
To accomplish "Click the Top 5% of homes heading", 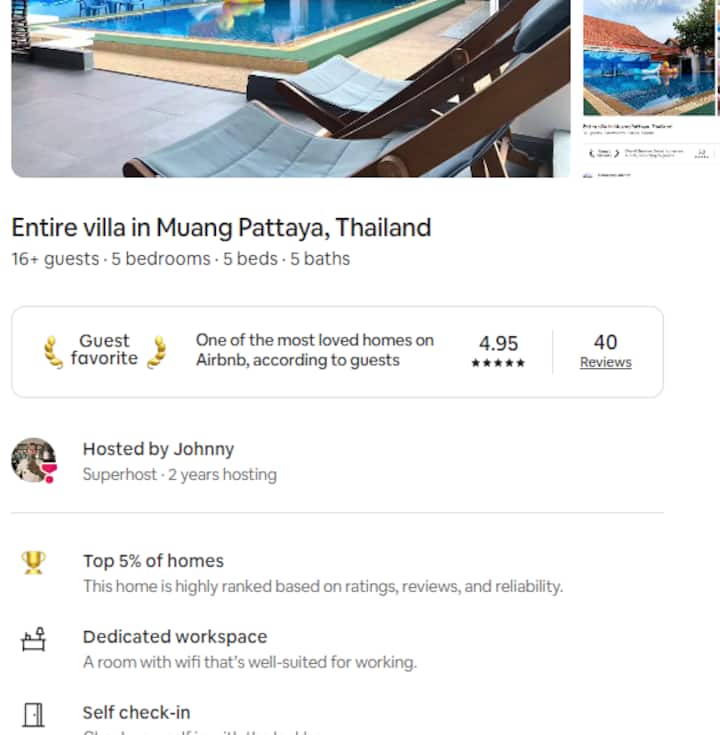I will [153, 561].
